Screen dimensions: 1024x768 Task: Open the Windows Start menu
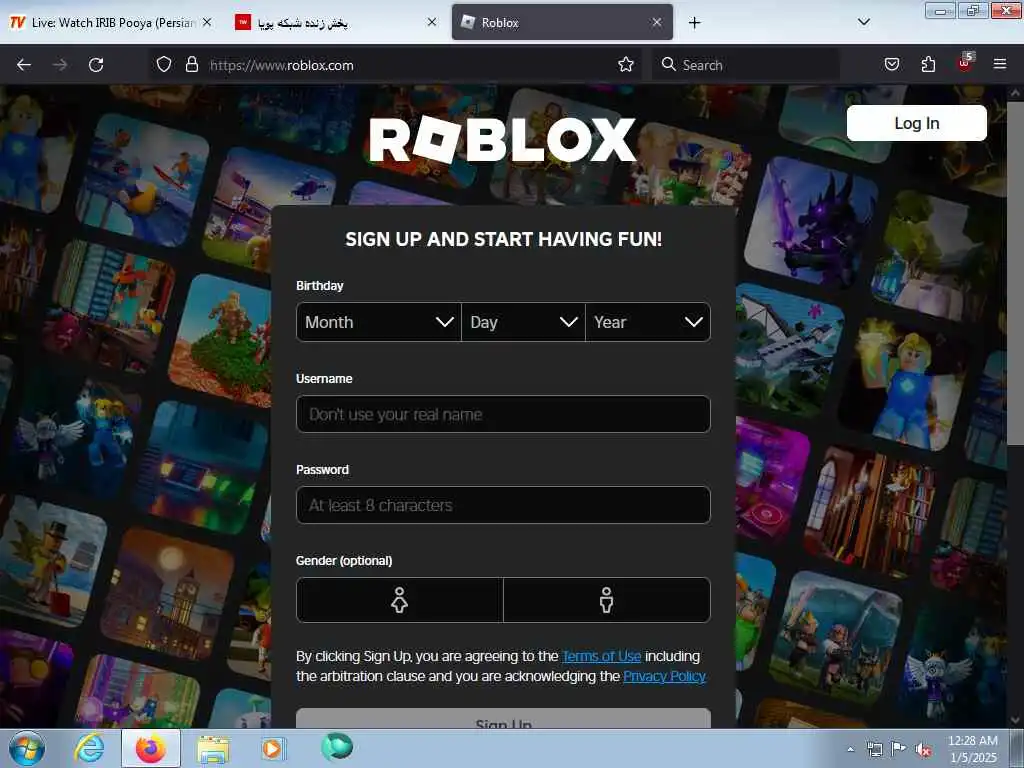27,748
